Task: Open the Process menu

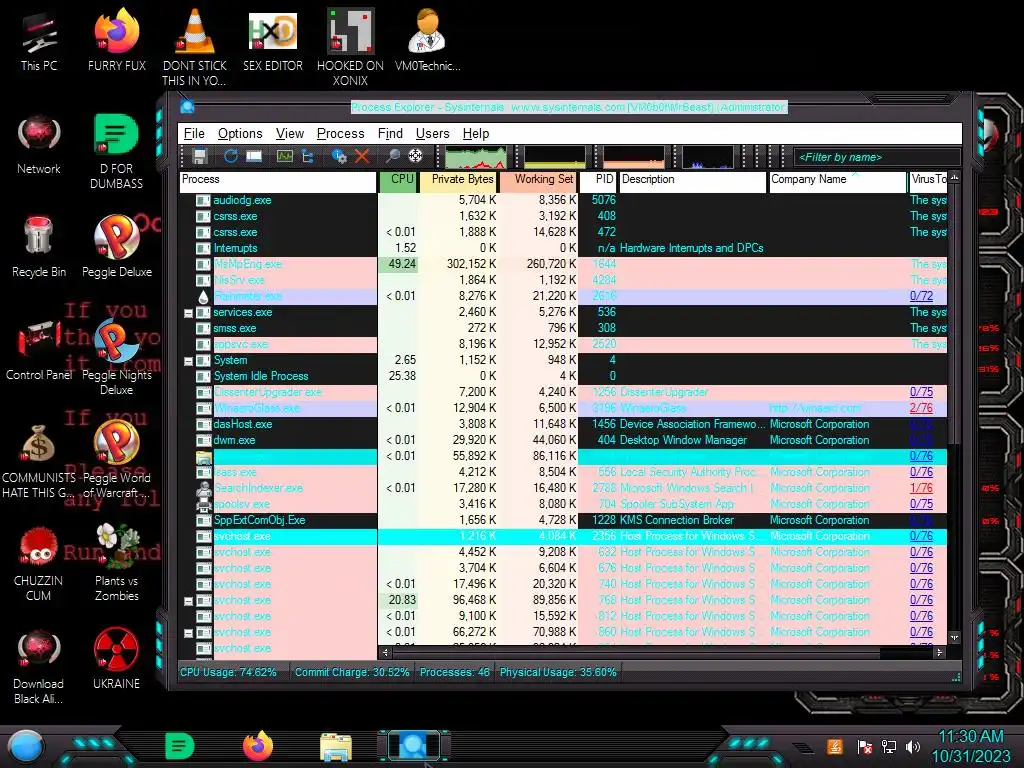Action: (340, 133)
